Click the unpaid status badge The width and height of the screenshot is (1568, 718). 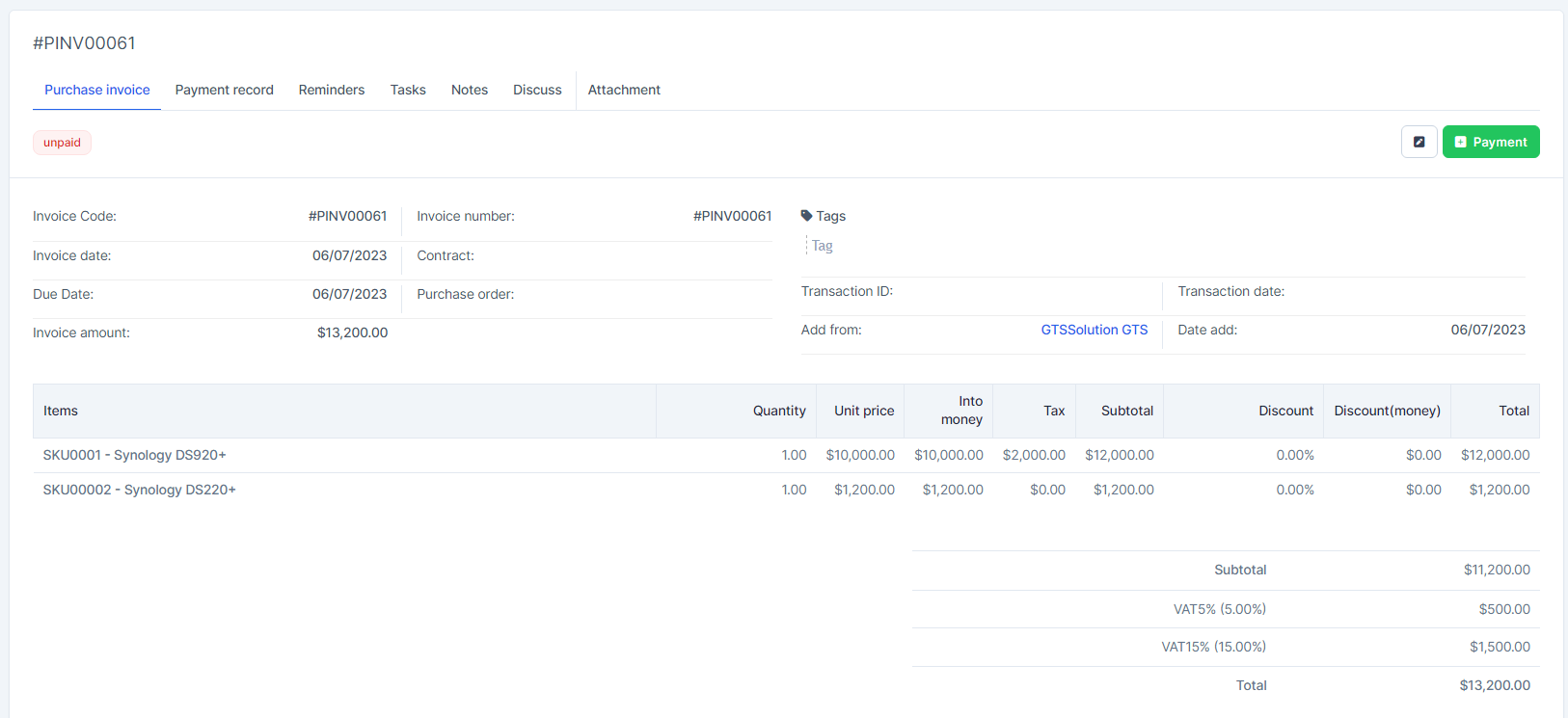pyautogui.click(x=62, y=143)
